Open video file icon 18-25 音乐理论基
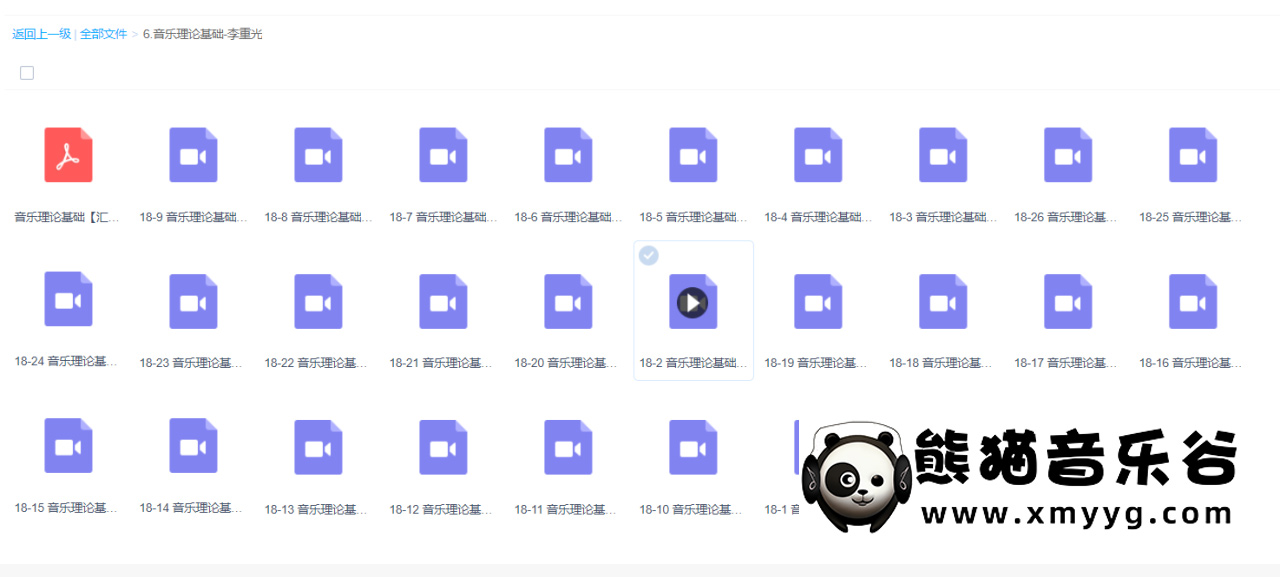The image size is (1280, 577). 1193,155
